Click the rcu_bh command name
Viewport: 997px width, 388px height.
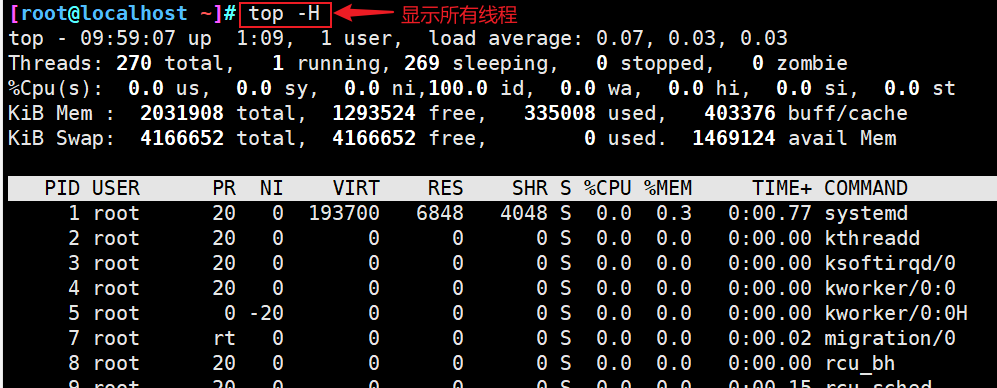(x=860, y=363)
